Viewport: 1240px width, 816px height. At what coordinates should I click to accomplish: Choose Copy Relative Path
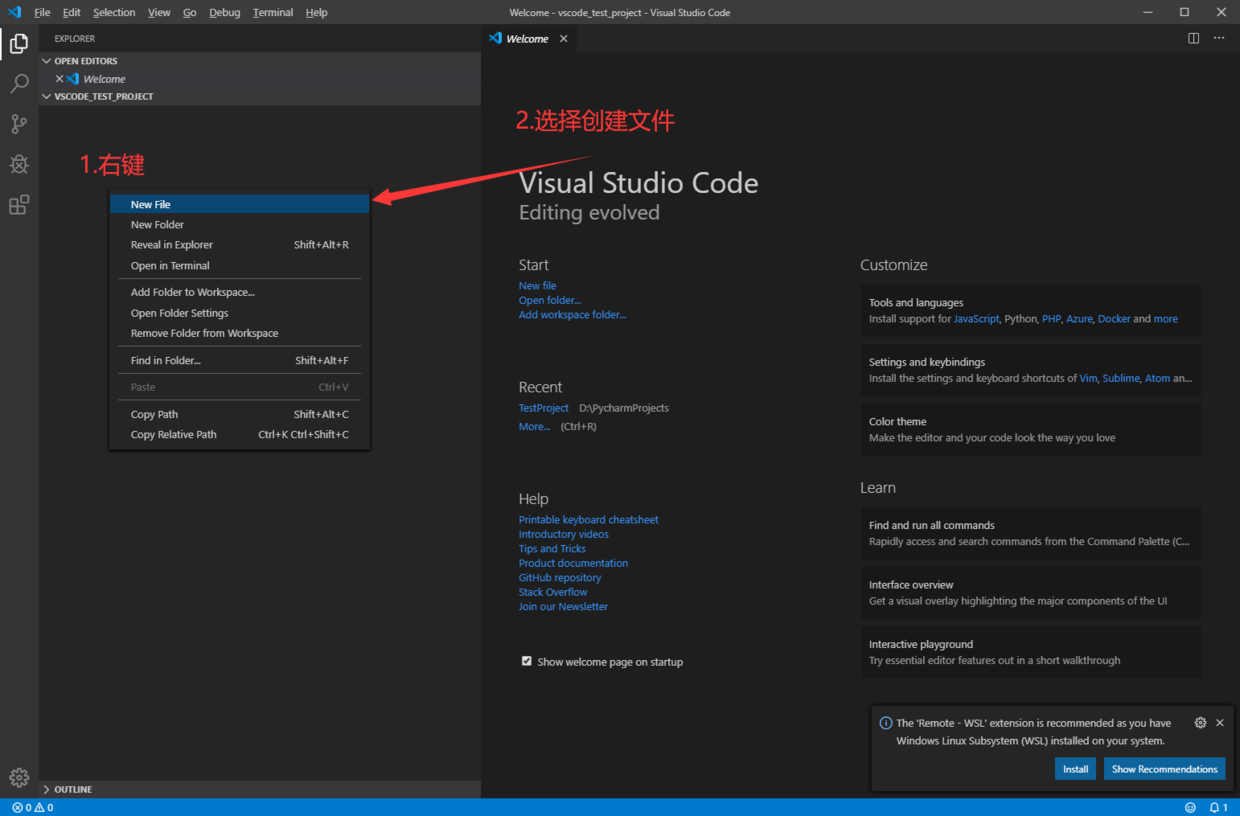pyautogui.click(x=239, y=435)
